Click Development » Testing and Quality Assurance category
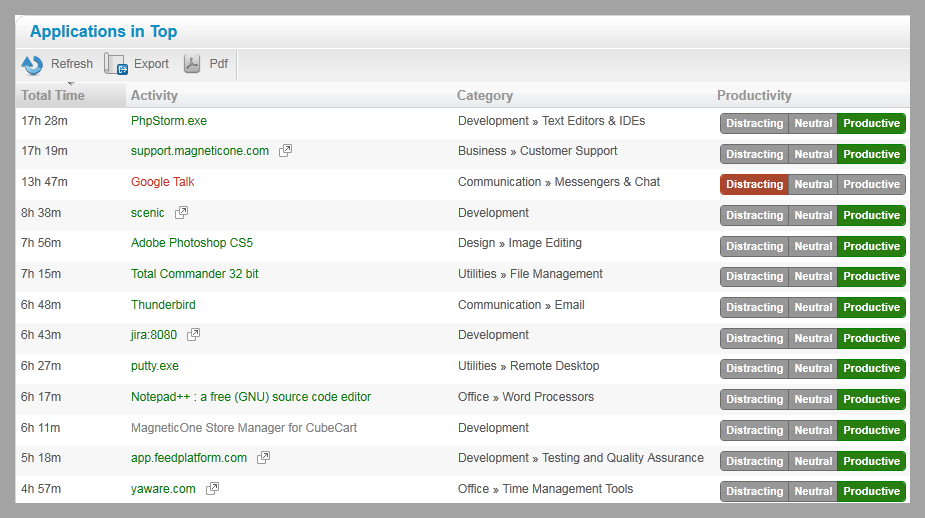Viewport: 925px width, 518px height. [x=580, y=458]
